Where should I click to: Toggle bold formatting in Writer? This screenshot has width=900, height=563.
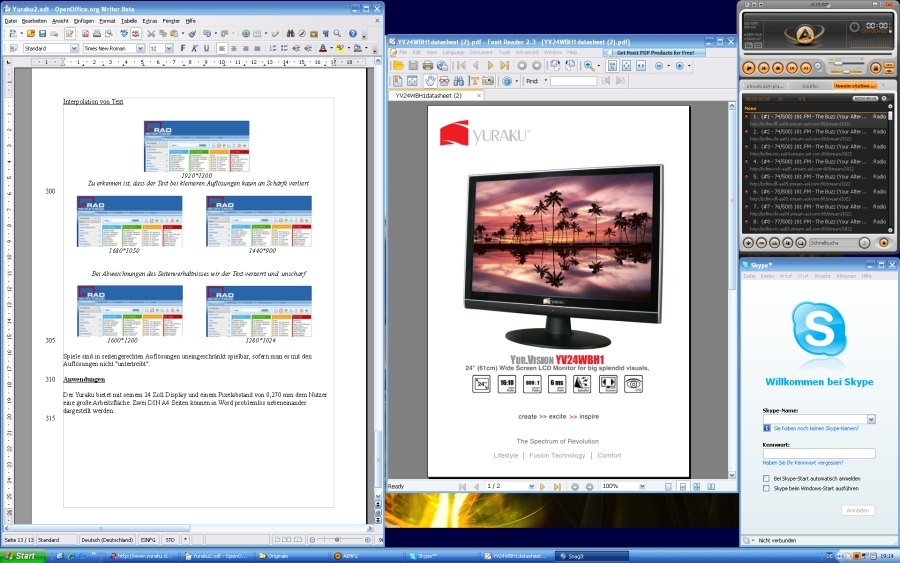[183, 48]
